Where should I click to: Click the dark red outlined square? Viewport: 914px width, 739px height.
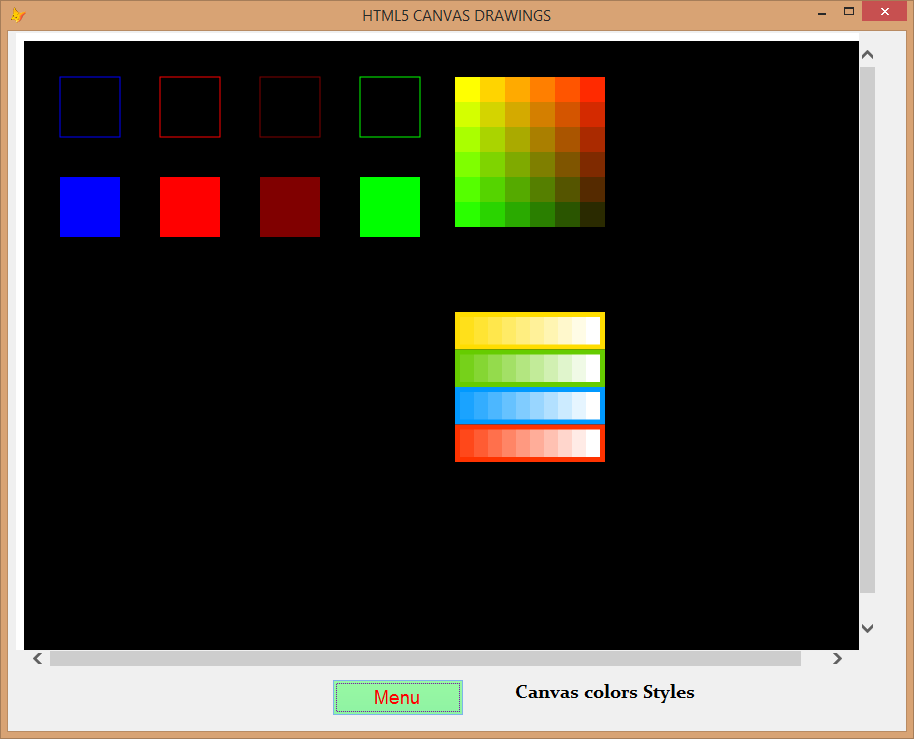pyautogui.click(x=290, y=106)
